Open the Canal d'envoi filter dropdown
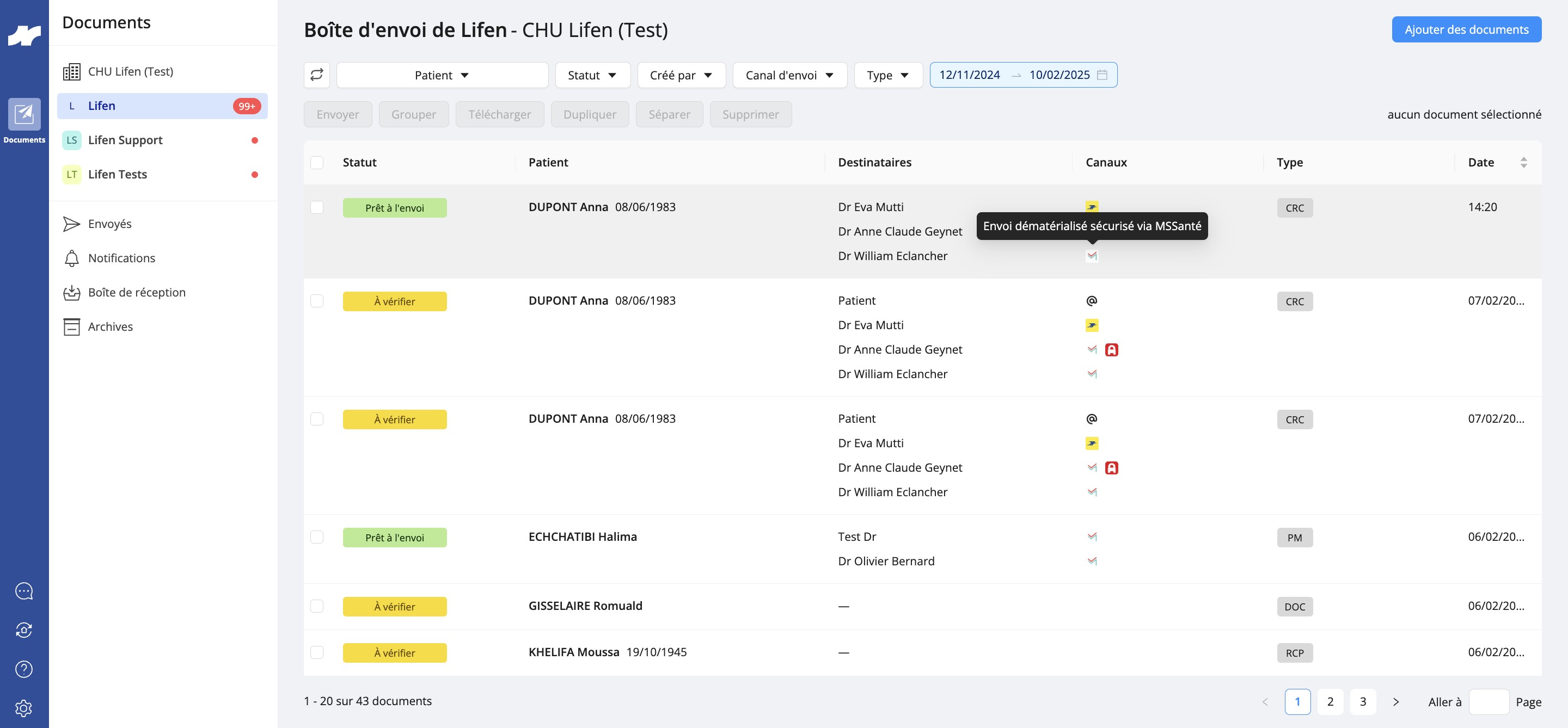 tap(789, 75)
